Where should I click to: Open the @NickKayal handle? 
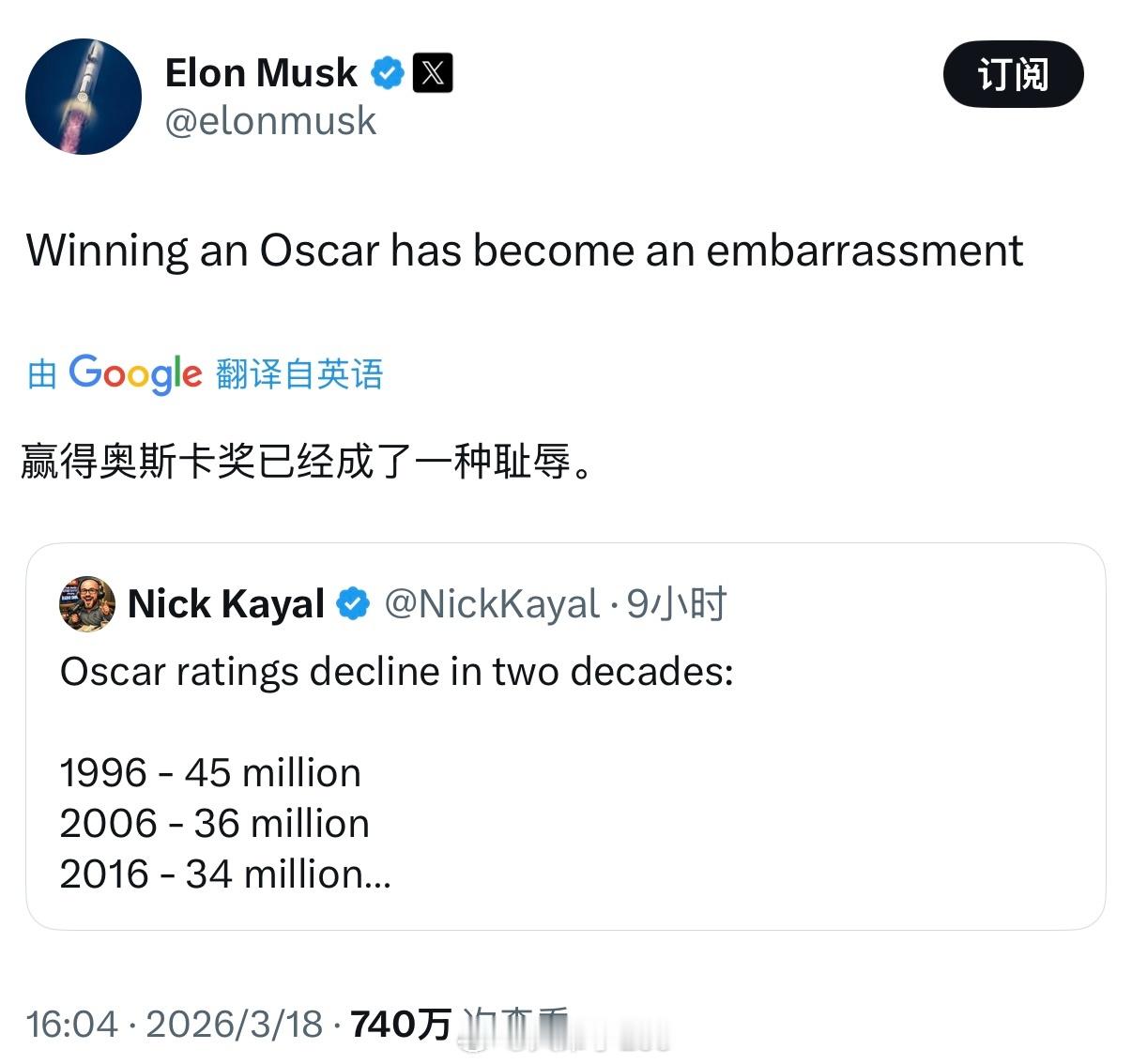click(x=492, y=603)
